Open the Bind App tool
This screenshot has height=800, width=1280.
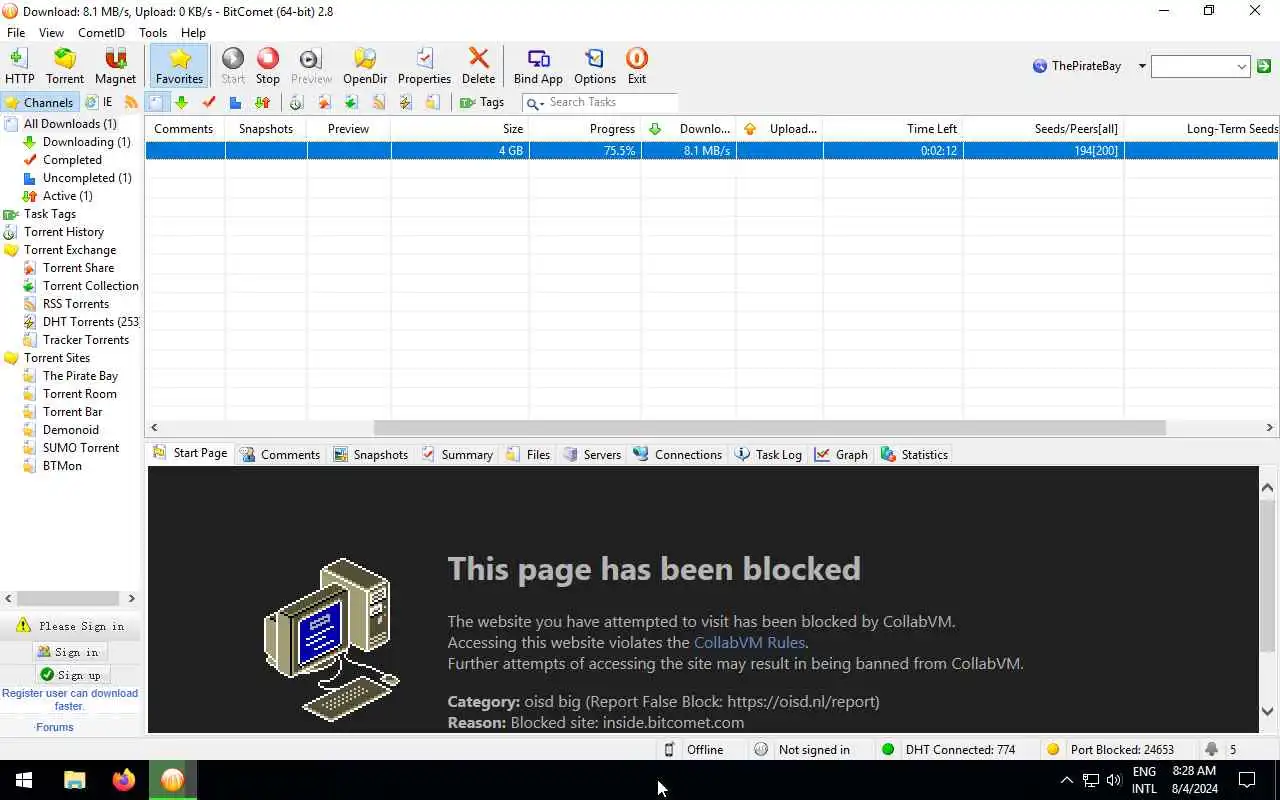[x=538, y=66]
